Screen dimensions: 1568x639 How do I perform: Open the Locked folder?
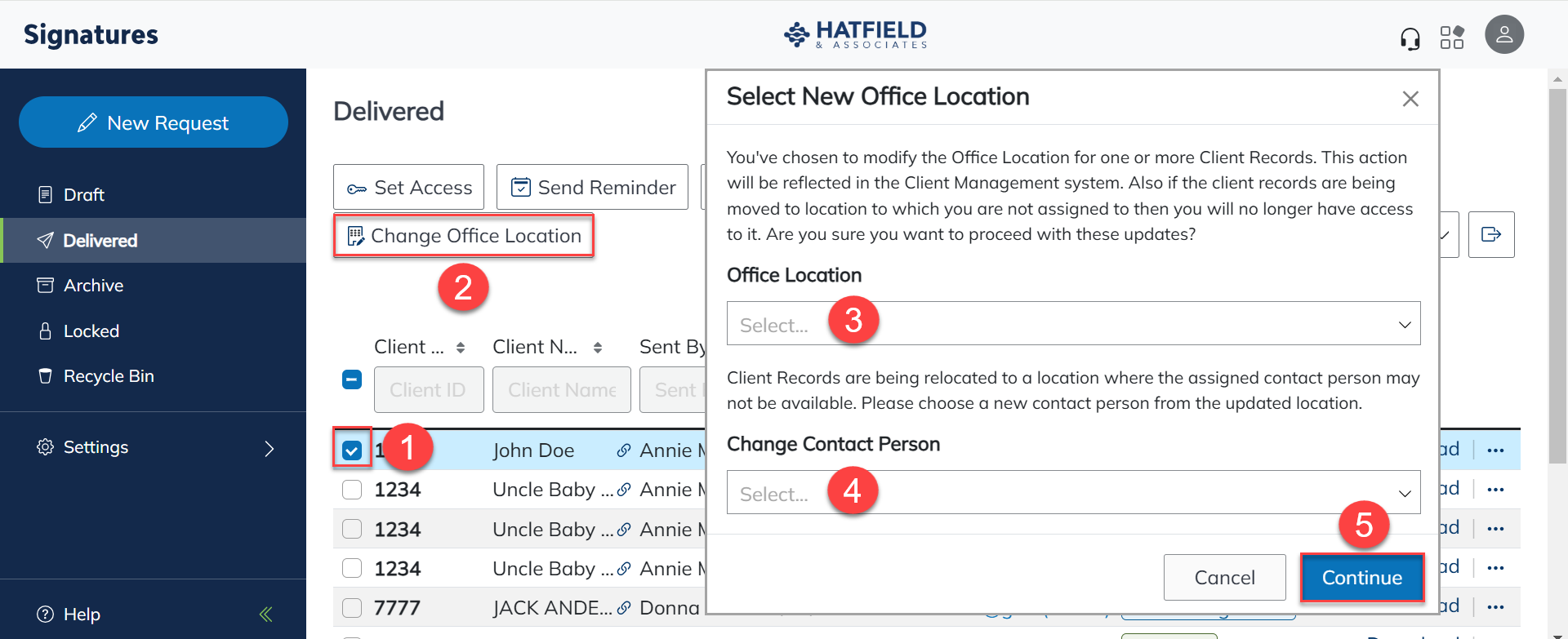154,331
